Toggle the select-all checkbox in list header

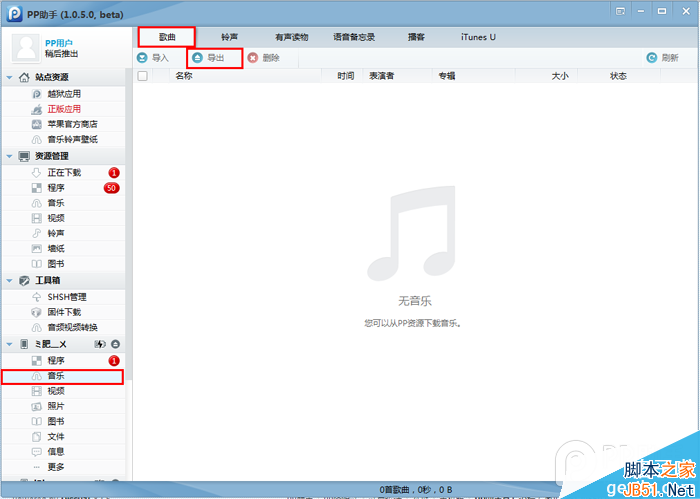[142, 75]
